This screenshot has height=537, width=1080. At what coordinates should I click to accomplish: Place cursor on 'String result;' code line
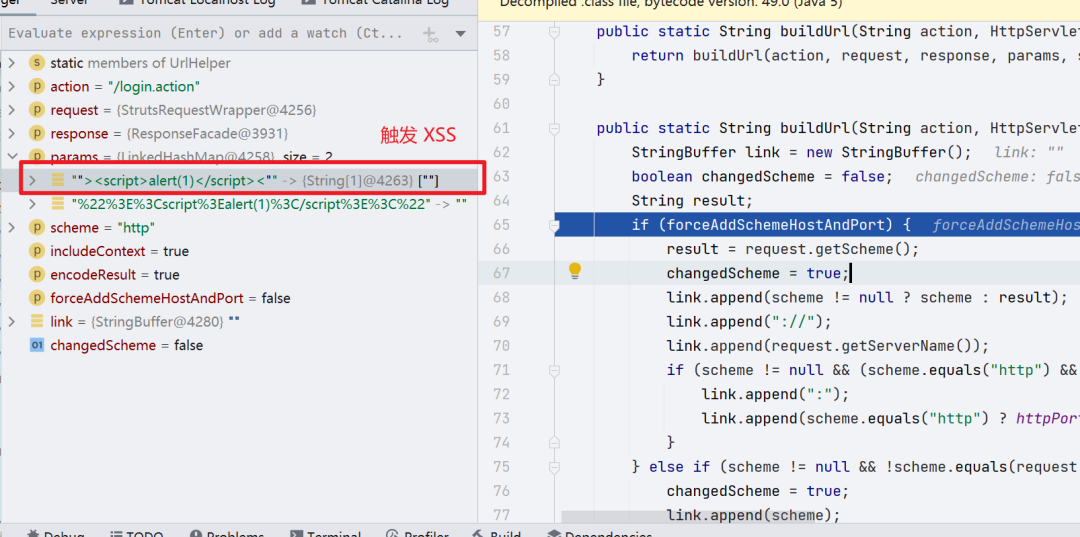692,201
